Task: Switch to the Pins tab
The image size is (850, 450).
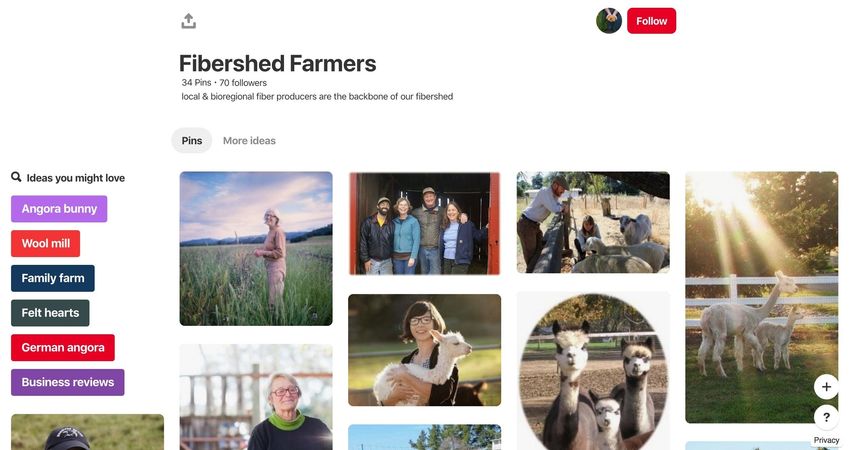Action: pyautogui.click(x=192, y=140)
